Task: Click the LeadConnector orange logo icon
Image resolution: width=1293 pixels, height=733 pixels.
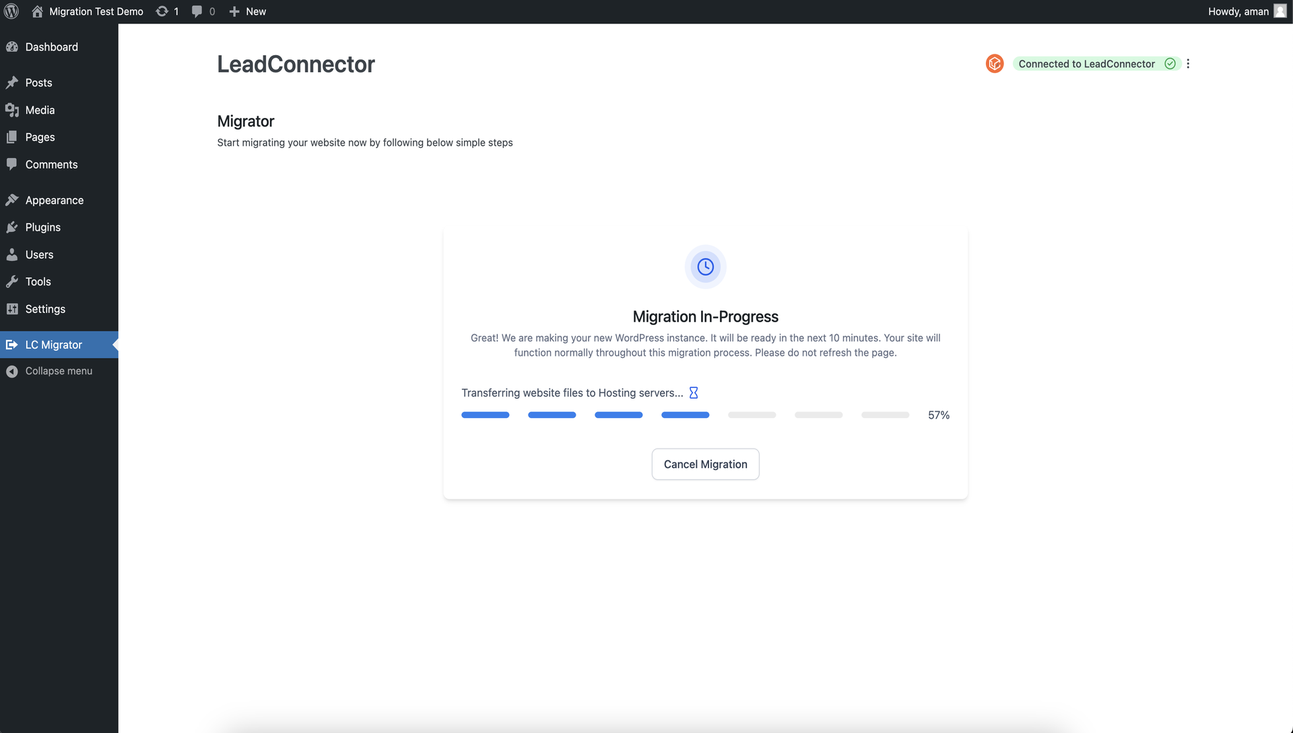Action: (x=994, y=63)
